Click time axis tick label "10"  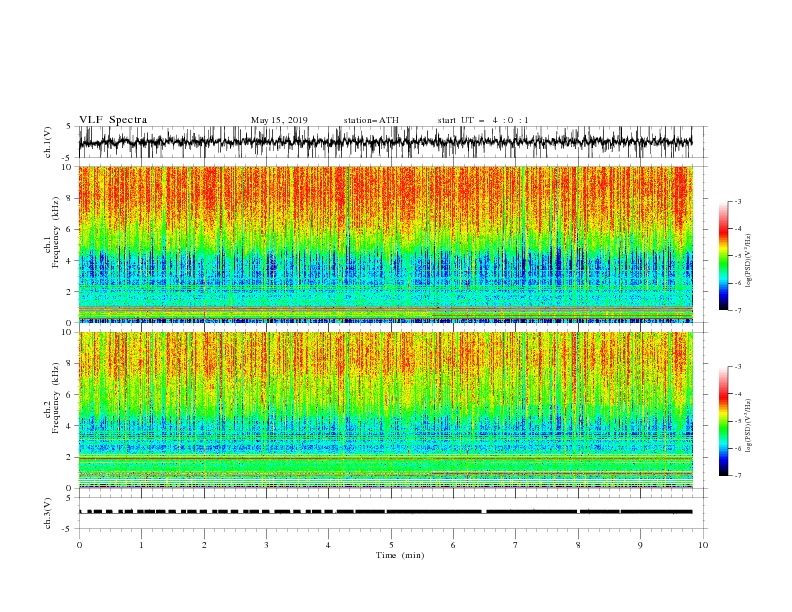tap(703, 545)
